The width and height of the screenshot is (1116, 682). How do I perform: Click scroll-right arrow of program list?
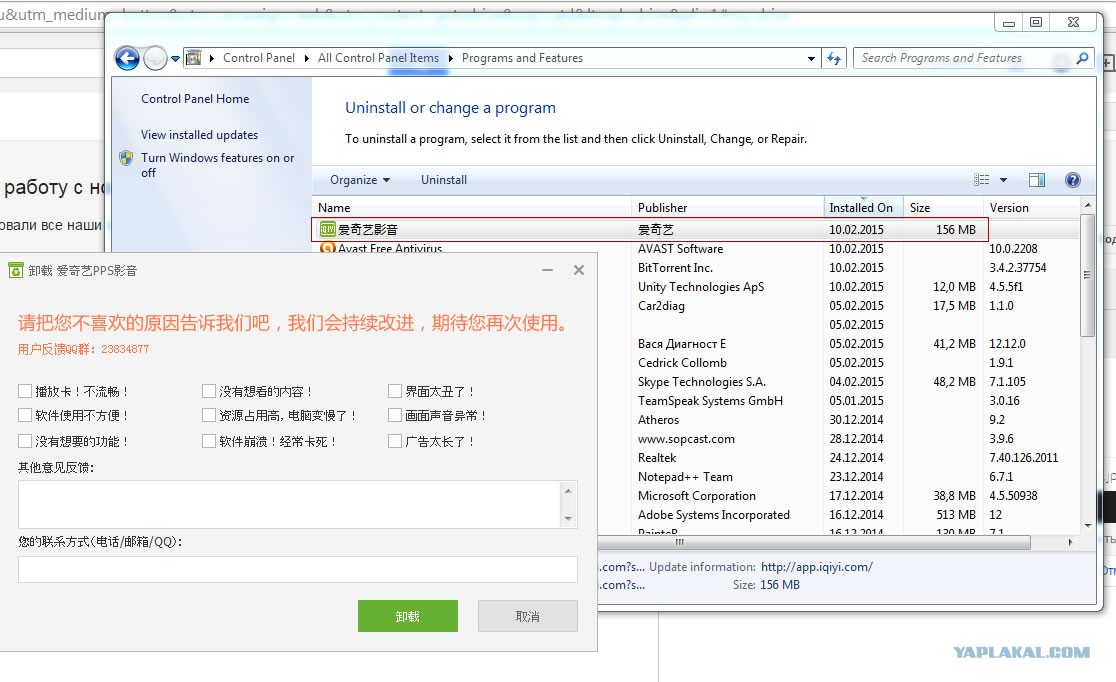[x=1070, y=542]
